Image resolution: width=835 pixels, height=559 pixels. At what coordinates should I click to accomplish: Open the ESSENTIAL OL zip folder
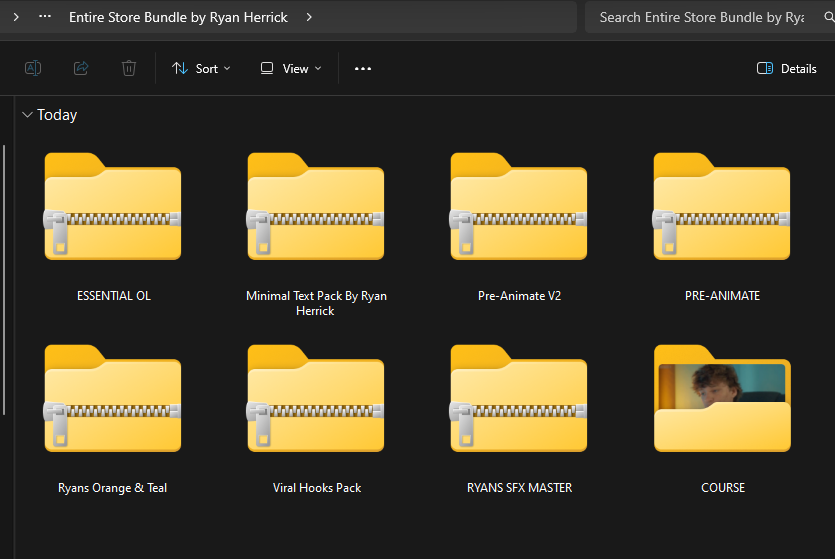(113, 207)
